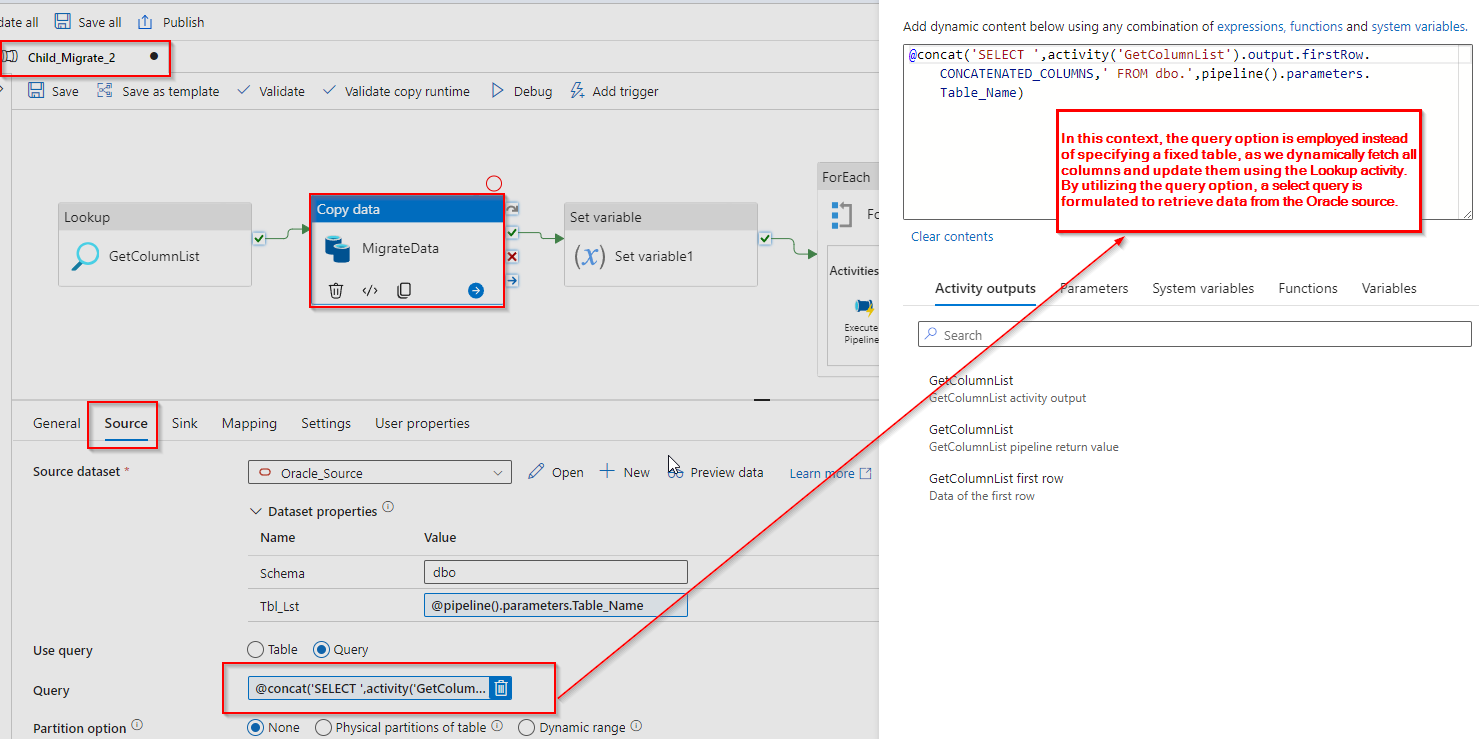Insert GetColumnList first row output
This screenshot has height=739, width=1479.
[996, 487]
